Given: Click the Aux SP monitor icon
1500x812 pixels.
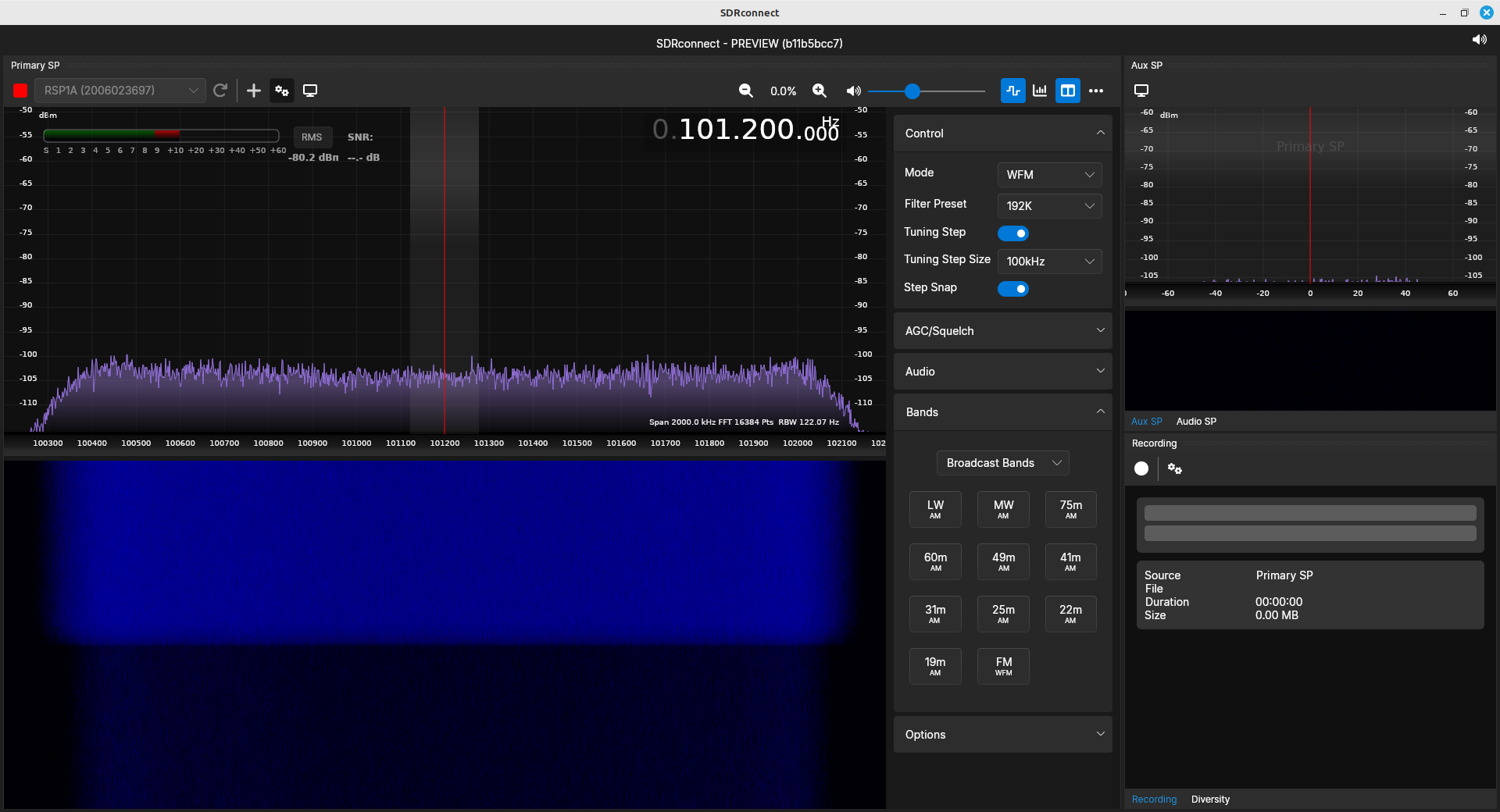Looking at the screenshot, I should tap(1141, 91).
